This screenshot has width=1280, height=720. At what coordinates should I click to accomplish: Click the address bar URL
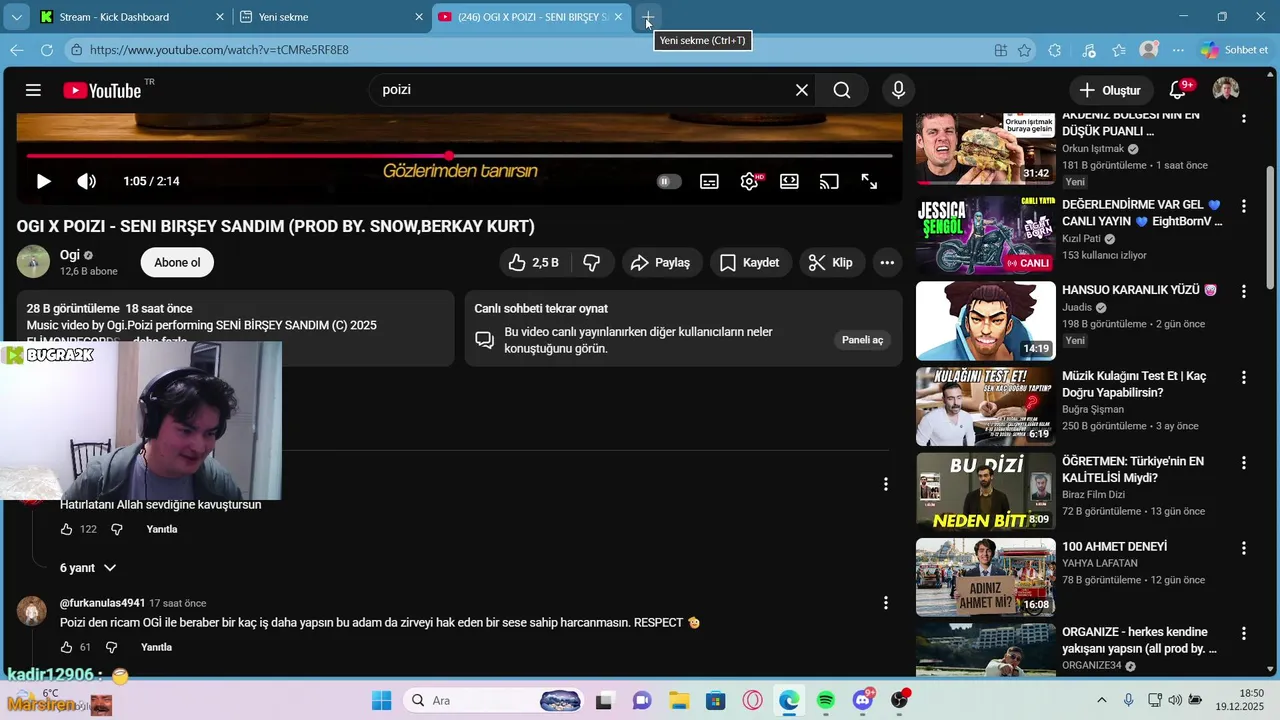[x=219, y=50]
